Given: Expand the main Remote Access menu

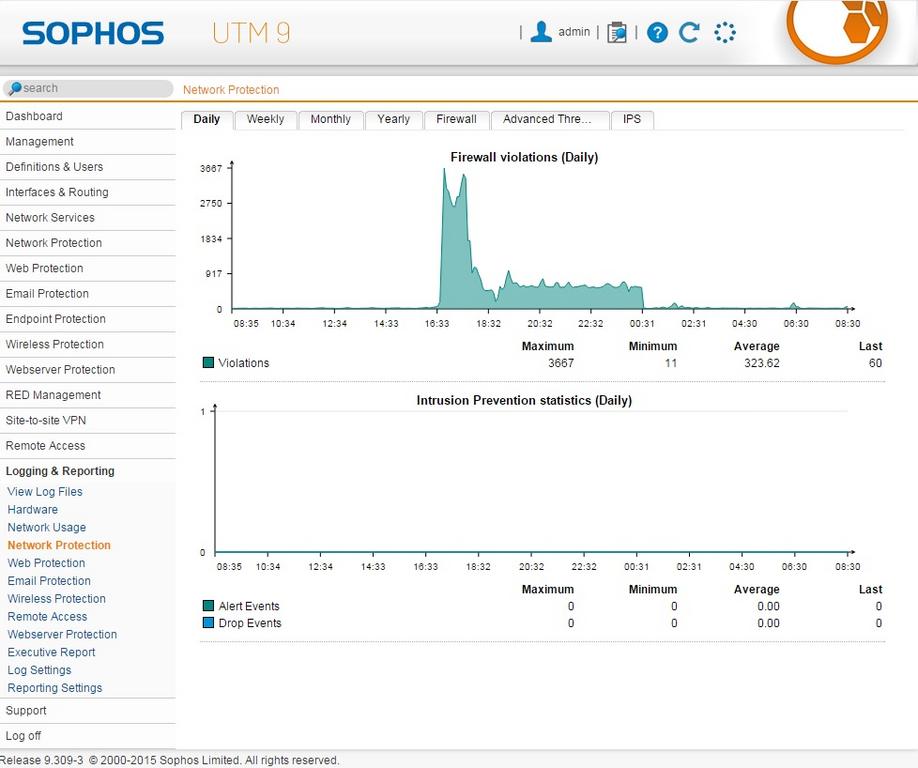Looking at the screenshot, I should pos(88,446).
